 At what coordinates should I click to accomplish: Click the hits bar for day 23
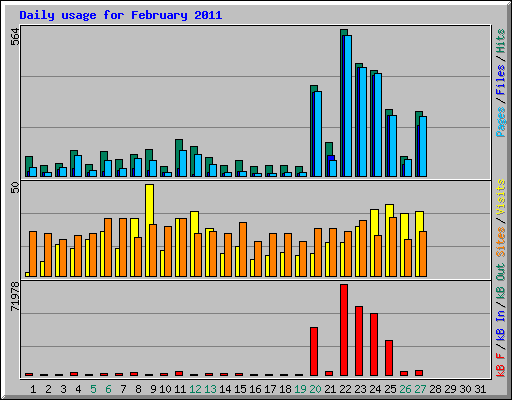click(357, 120)
